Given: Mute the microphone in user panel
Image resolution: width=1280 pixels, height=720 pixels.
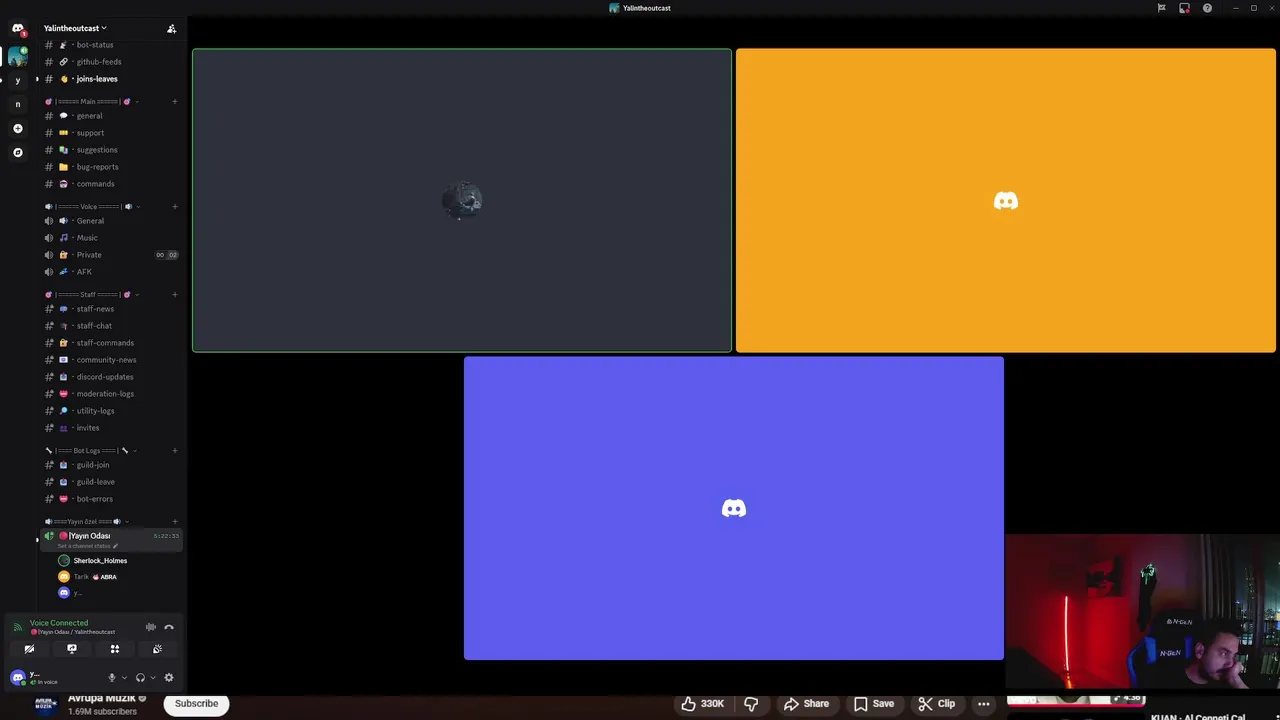Looking at the screenshot, I should pos(112,678).
